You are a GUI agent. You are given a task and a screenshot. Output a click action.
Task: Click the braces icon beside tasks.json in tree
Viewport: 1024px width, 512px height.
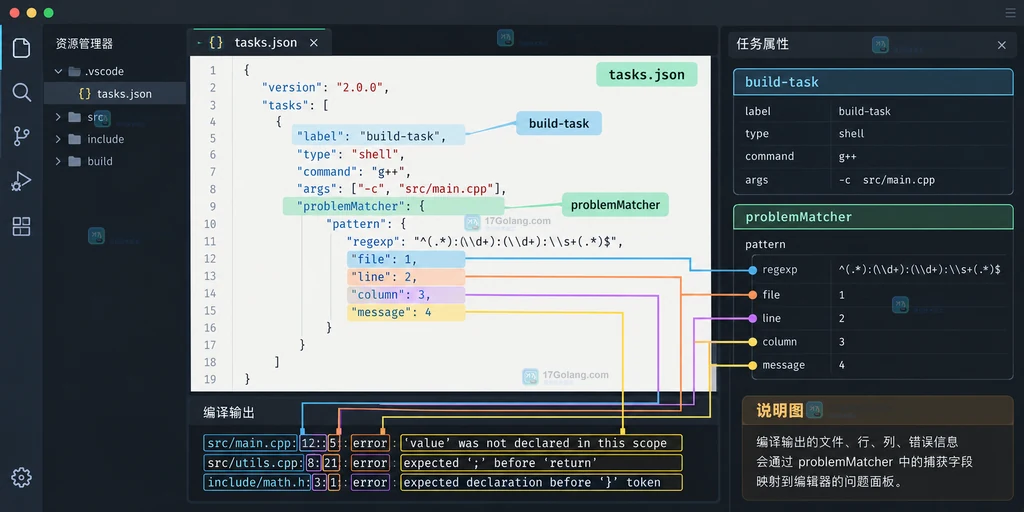(x=84, y=93)
